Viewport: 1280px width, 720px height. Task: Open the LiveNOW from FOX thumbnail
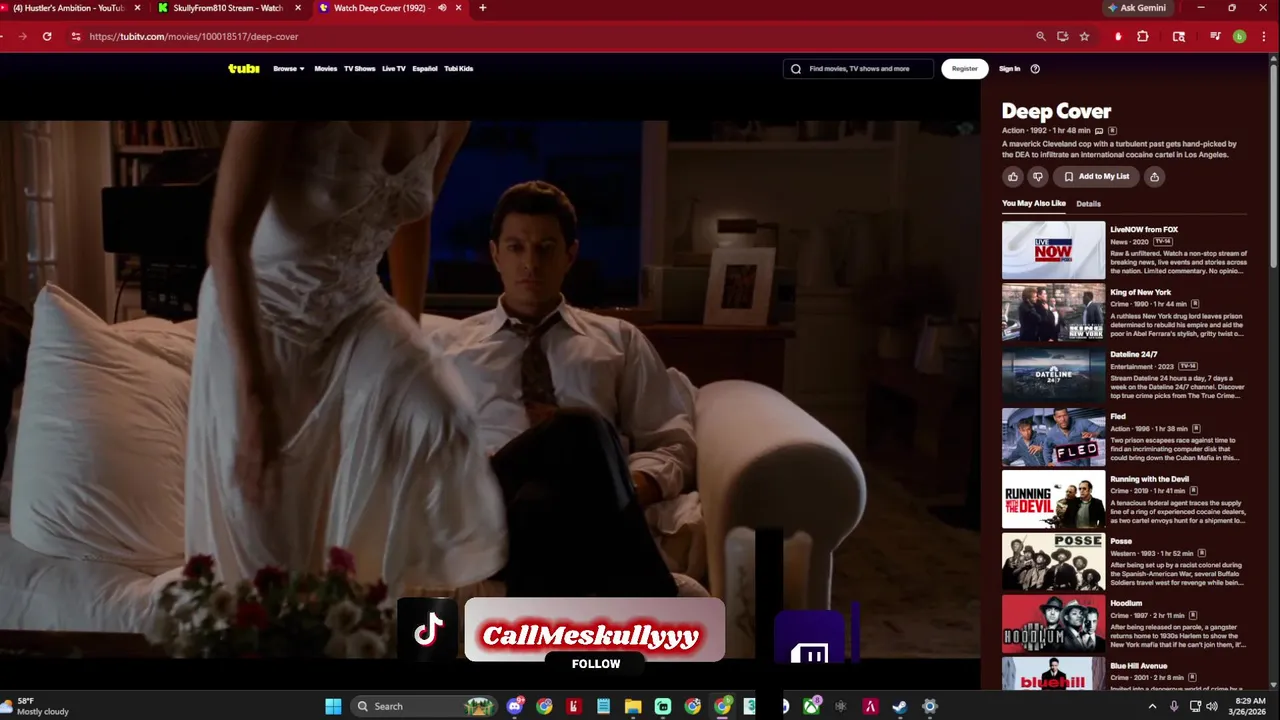click(1053, 250)
